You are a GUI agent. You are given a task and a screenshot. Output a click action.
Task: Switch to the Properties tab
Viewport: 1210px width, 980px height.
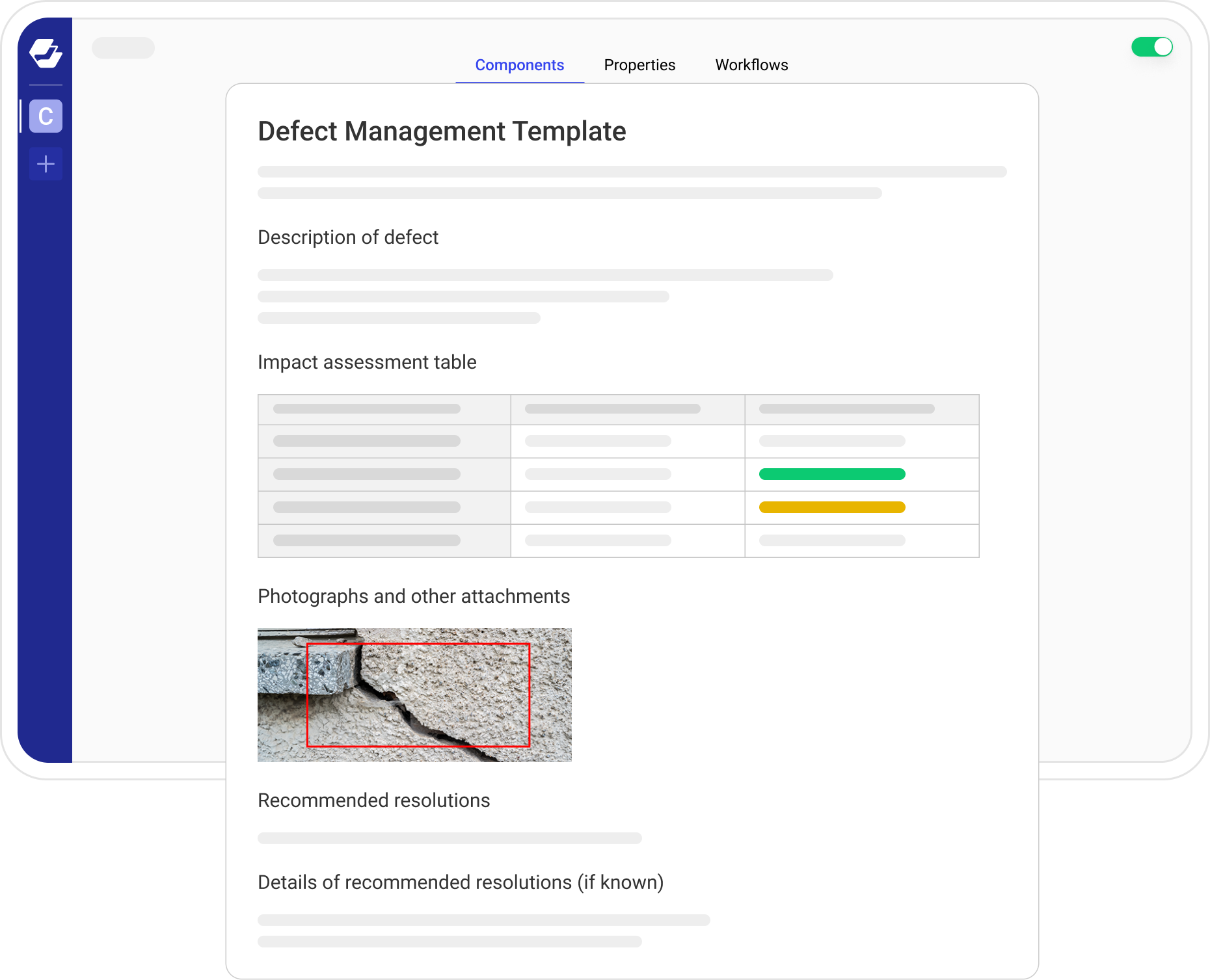click(639, 64)
